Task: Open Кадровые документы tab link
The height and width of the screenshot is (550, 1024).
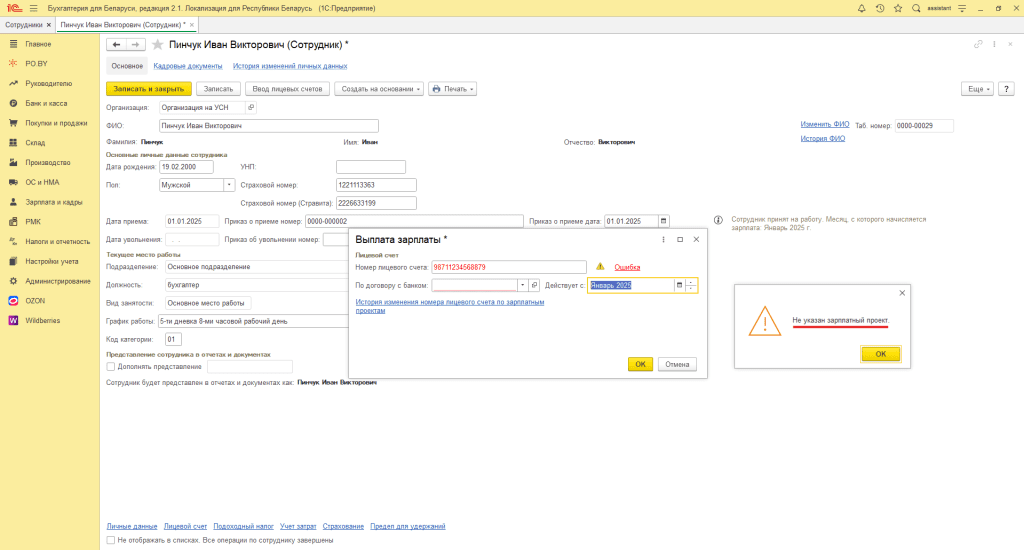Action: 188,66
